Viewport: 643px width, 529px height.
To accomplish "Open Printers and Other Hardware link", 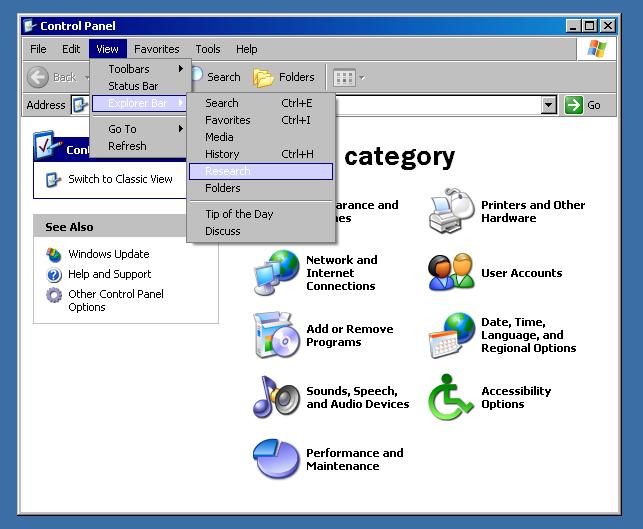I will pos(533,211).
